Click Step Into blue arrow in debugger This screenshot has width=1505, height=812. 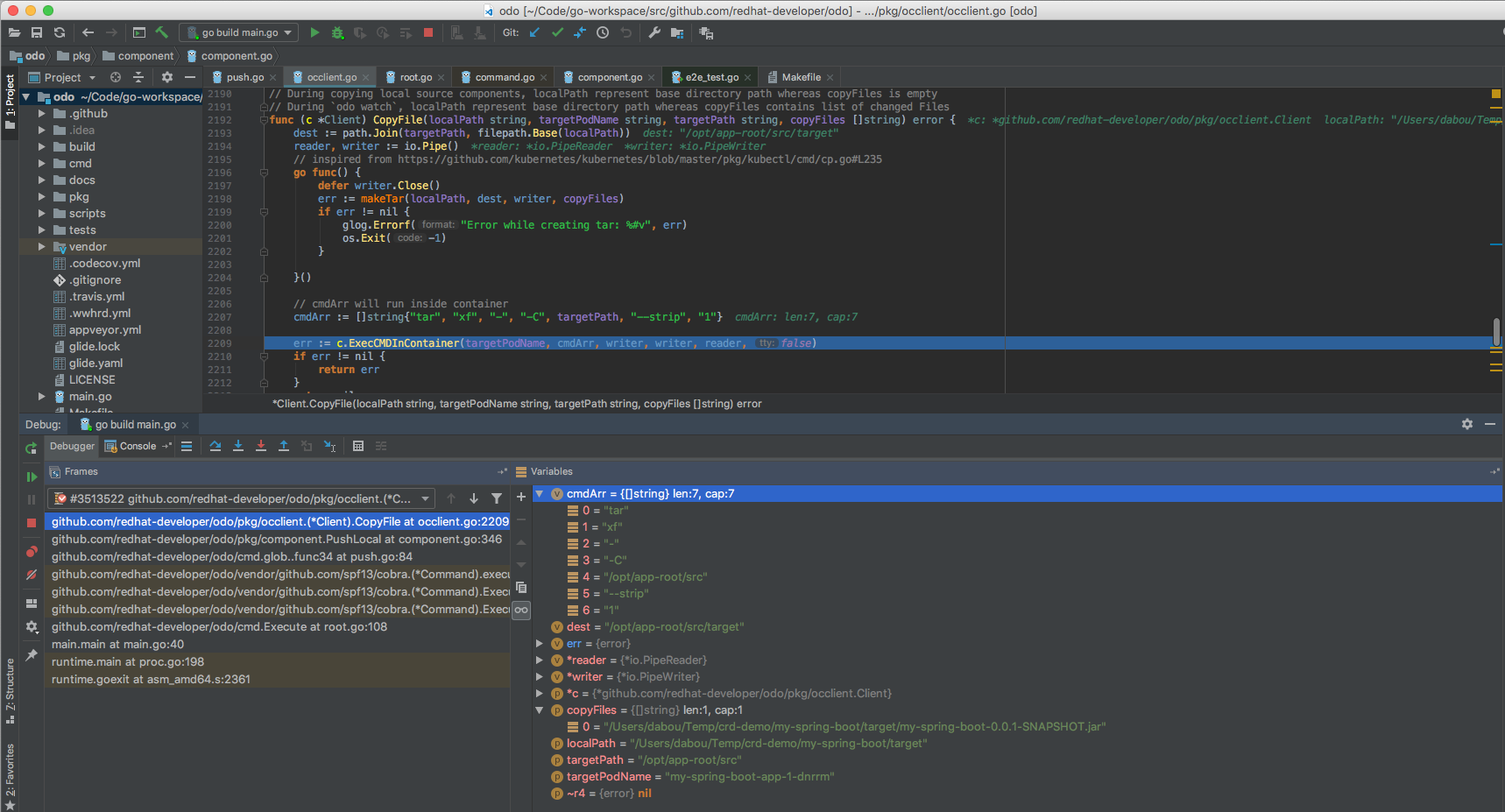[x=238, y=446]
